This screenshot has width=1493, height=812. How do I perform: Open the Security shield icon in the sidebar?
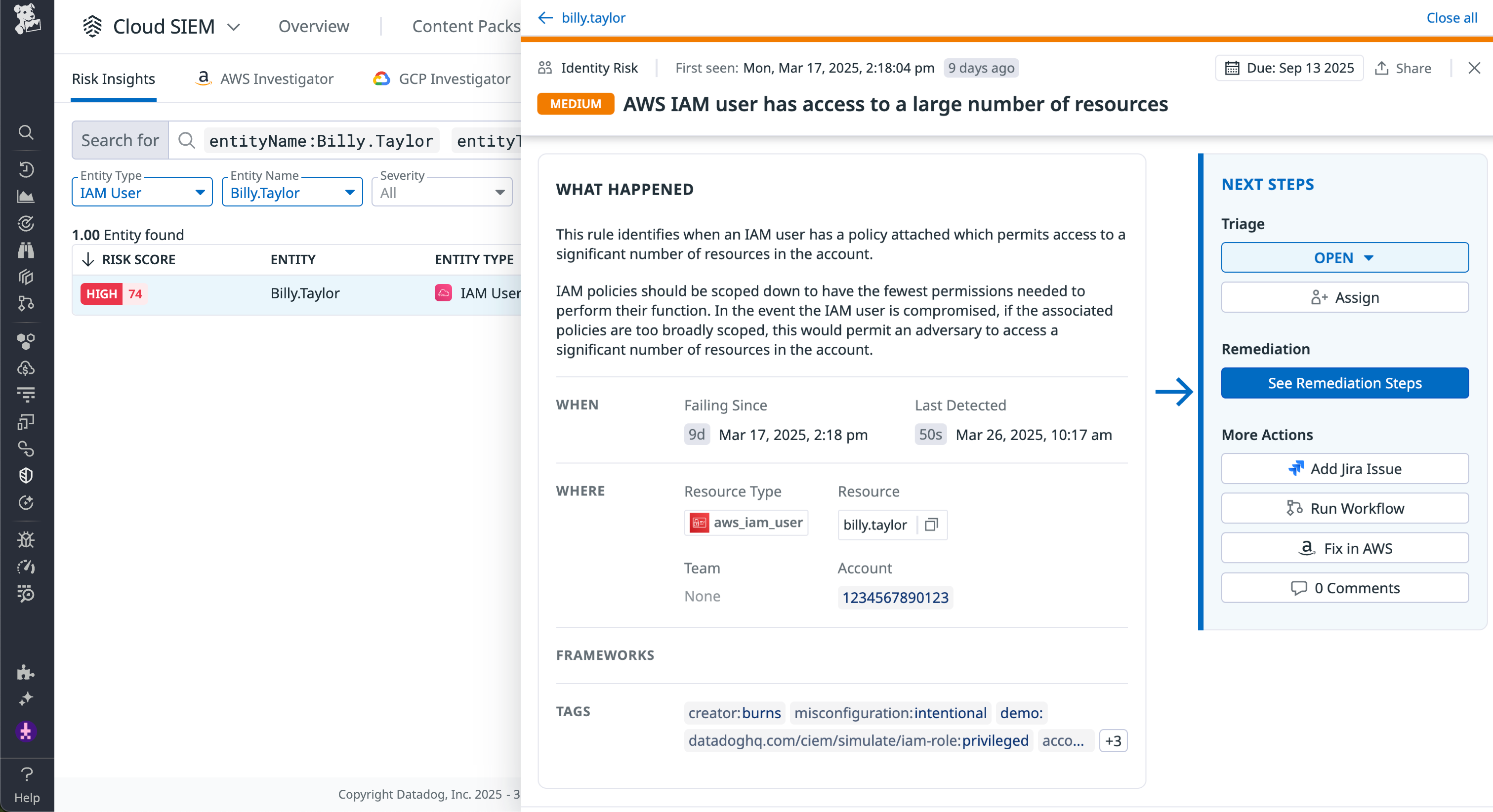pyautogui.click(x=26, y=476)
